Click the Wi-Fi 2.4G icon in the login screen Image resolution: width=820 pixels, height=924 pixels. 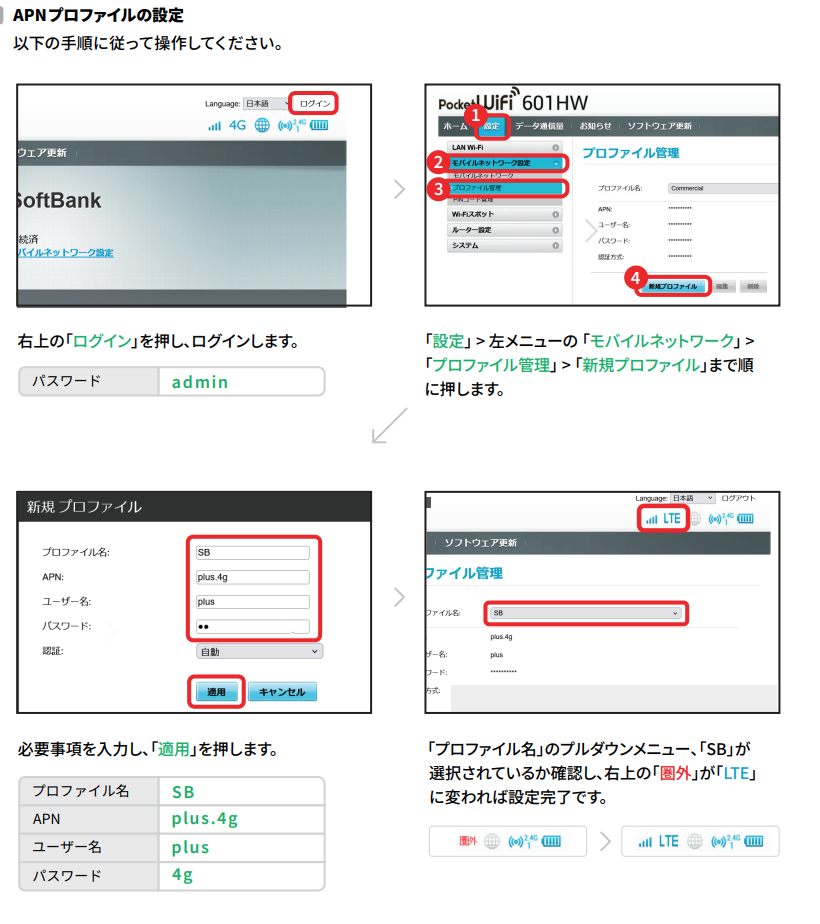pyautogui.click(x=292, y=125)
